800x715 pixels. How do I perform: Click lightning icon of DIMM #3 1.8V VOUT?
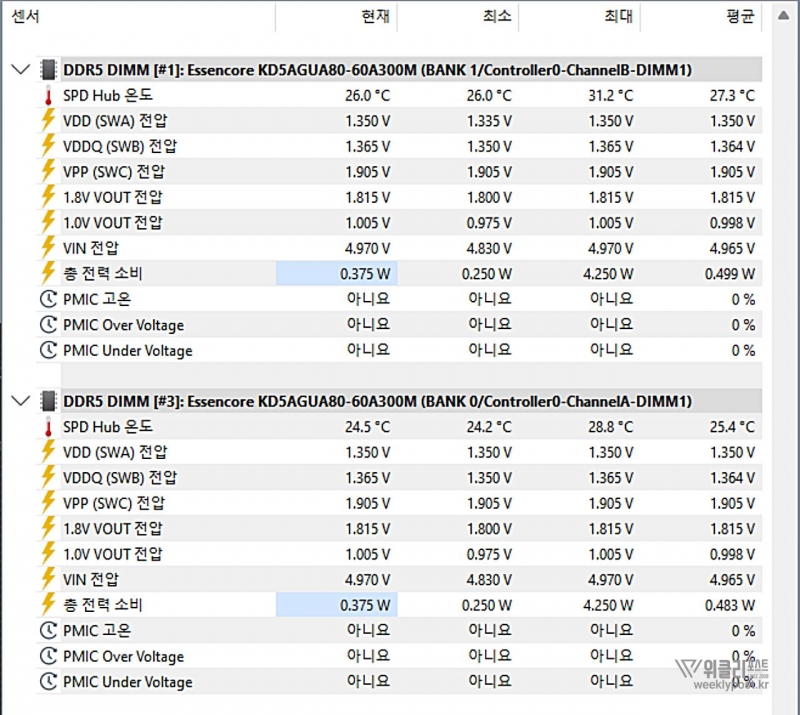click(48, 529)
